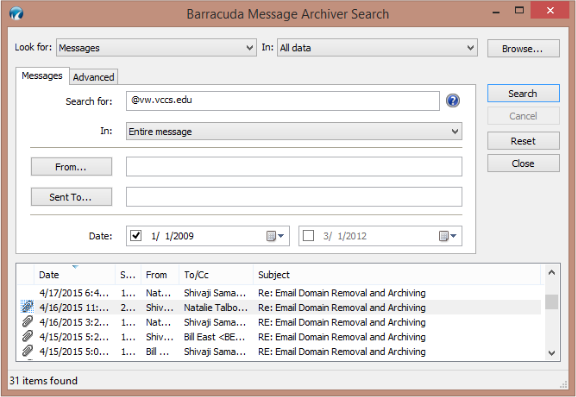Click the From... button

71,167
